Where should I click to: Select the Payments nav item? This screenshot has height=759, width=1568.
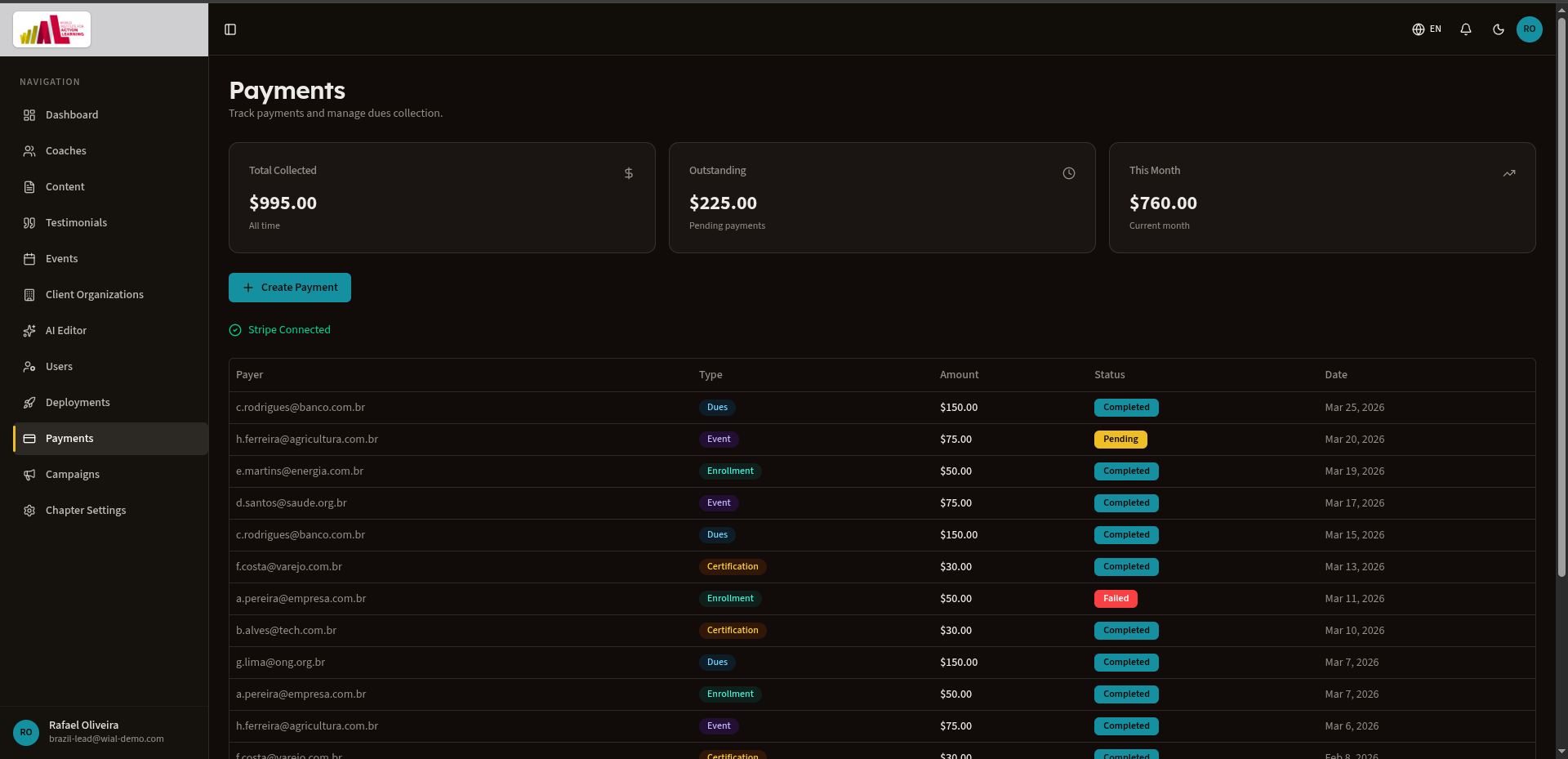tap(110, 439)
